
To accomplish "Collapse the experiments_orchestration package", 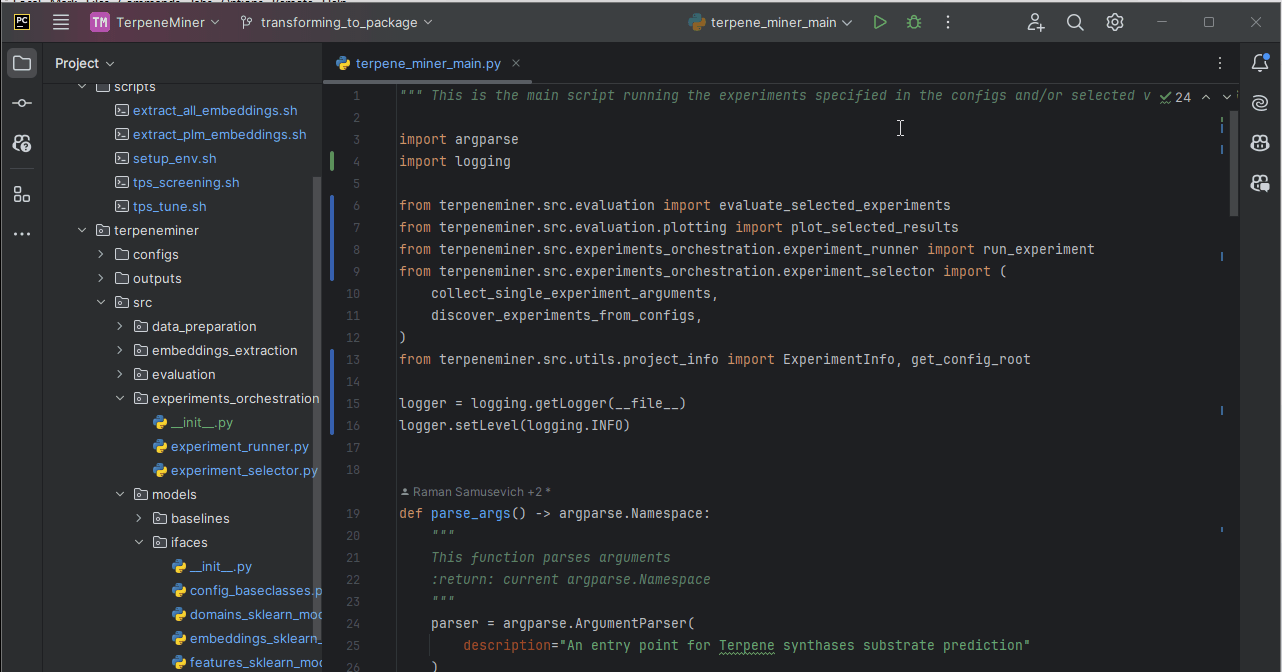I will [x=120, y=399].
